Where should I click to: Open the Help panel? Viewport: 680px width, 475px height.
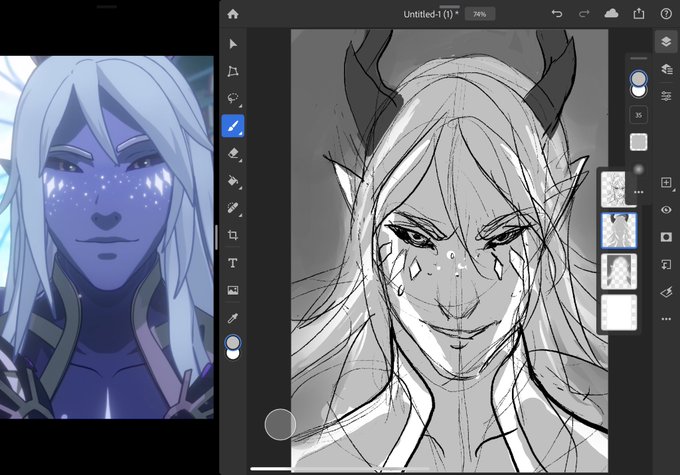click(x=666, y=14)
